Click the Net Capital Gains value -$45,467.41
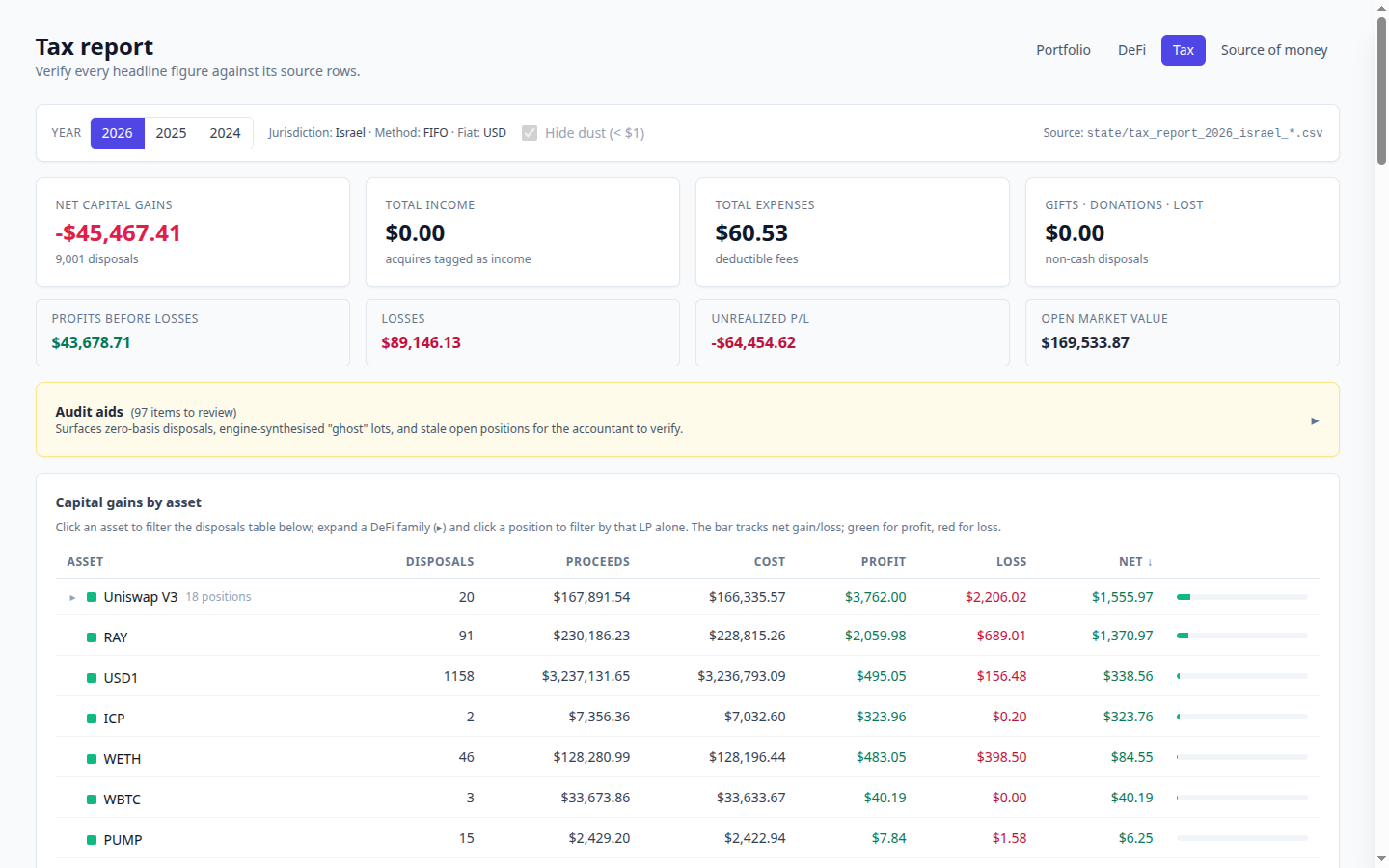This screenshot has width=1389, height=868. coord(118,233)
